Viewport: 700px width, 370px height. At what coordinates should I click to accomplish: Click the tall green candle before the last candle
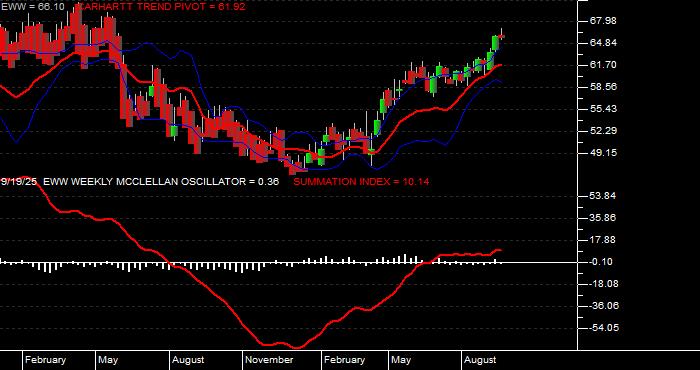point(495,43)
